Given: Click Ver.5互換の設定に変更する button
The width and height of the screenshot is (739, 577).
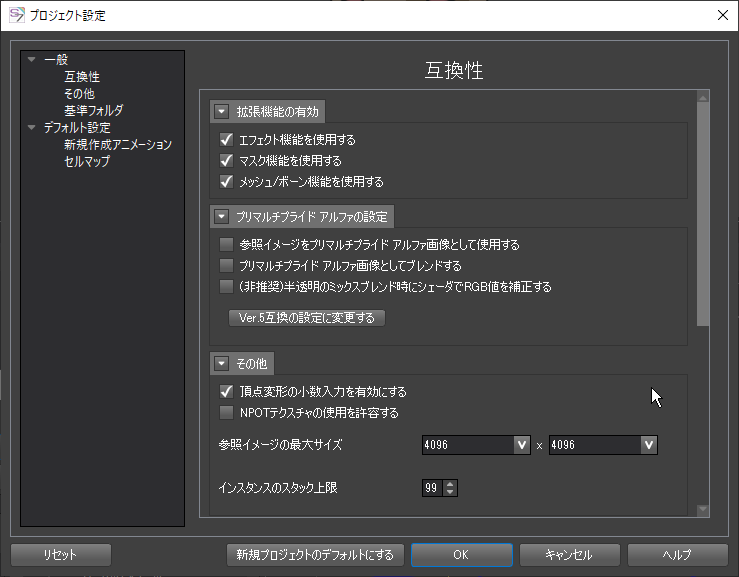Looking at the screenshot, I should tap(307, 318).
